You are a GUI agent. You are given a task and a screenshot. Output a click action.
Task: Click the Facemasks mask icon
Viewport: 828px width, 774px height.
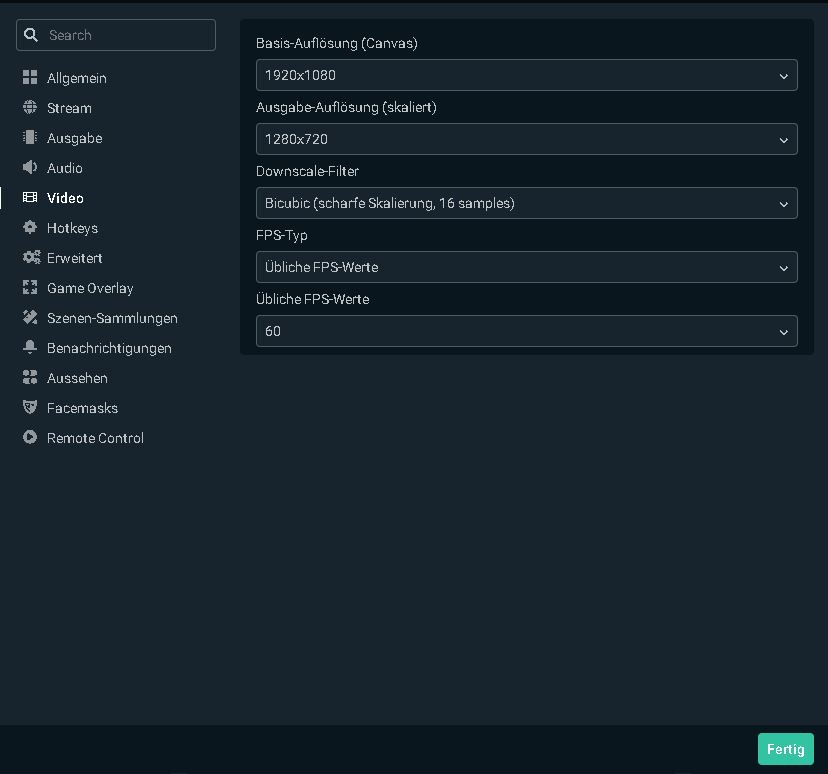(30, 408)
